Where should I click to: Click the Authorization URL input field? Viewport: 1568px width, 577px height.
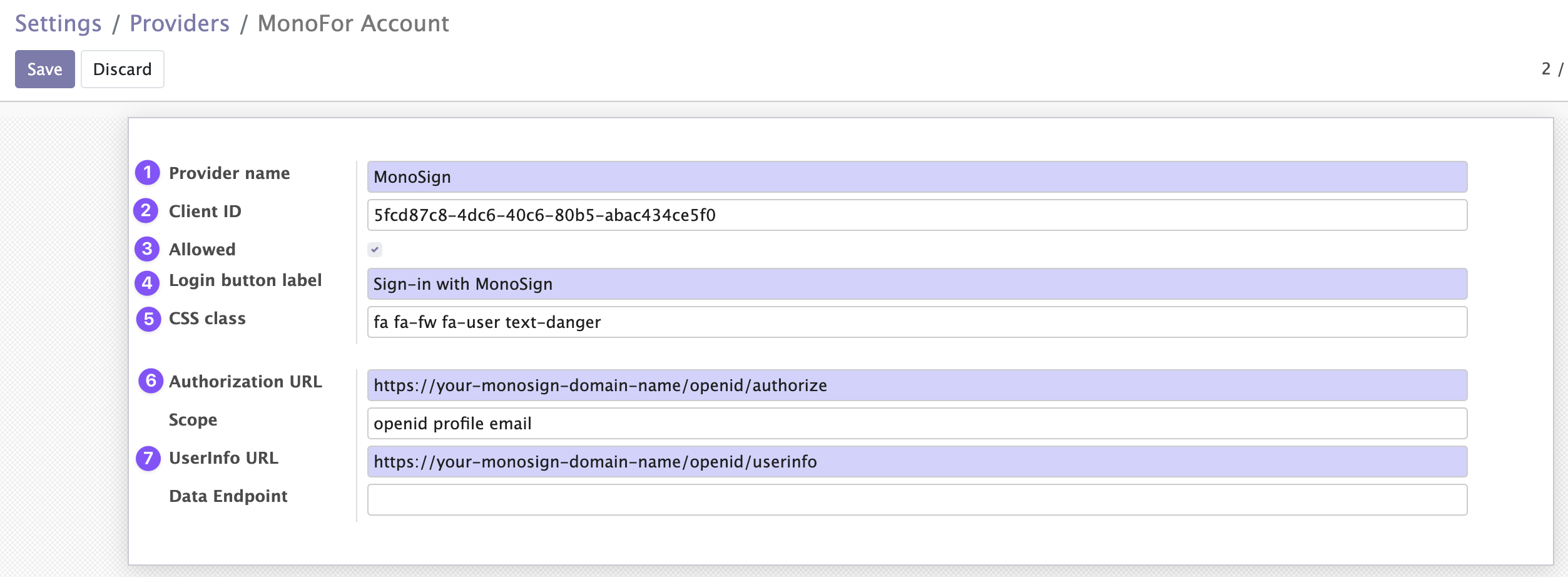click(917, 386)
